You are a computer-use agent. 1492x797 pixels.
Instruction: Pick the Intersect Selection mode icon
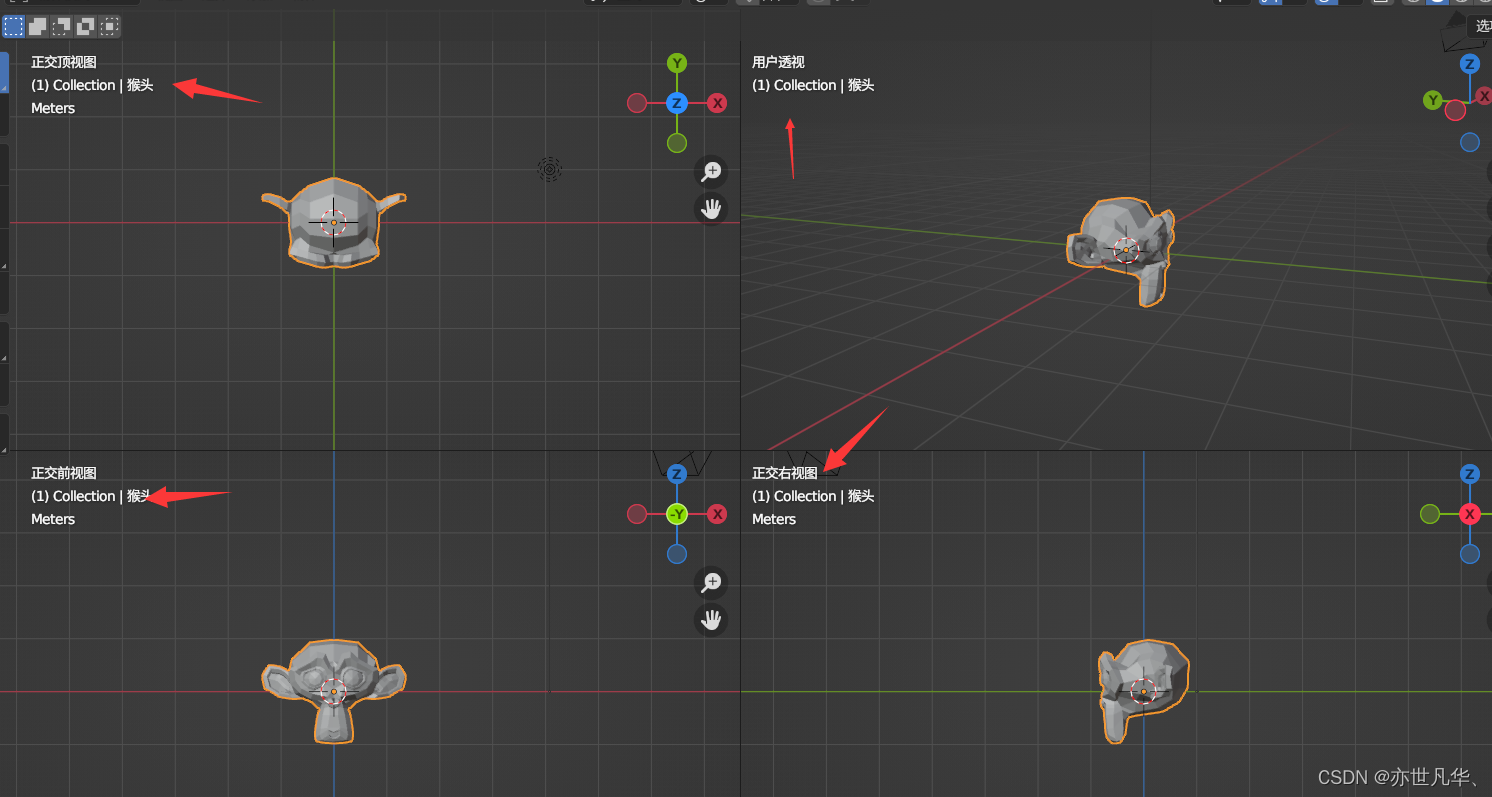(x=109, y=26)
